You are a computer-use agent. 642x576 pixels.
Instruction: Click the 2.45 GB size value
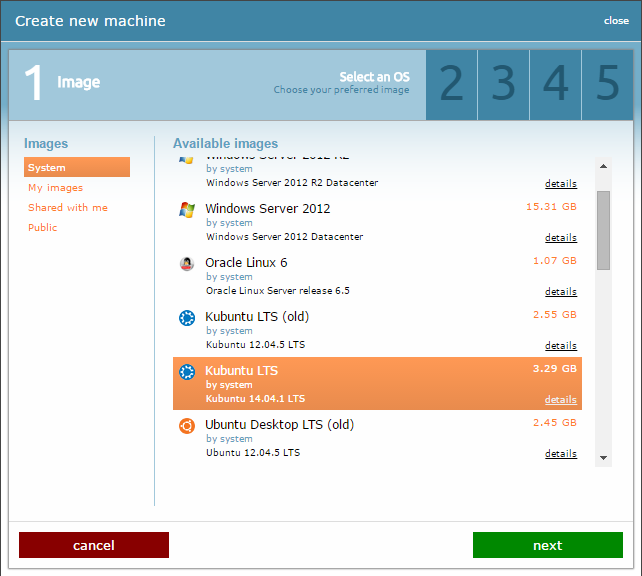pos(555,423)
